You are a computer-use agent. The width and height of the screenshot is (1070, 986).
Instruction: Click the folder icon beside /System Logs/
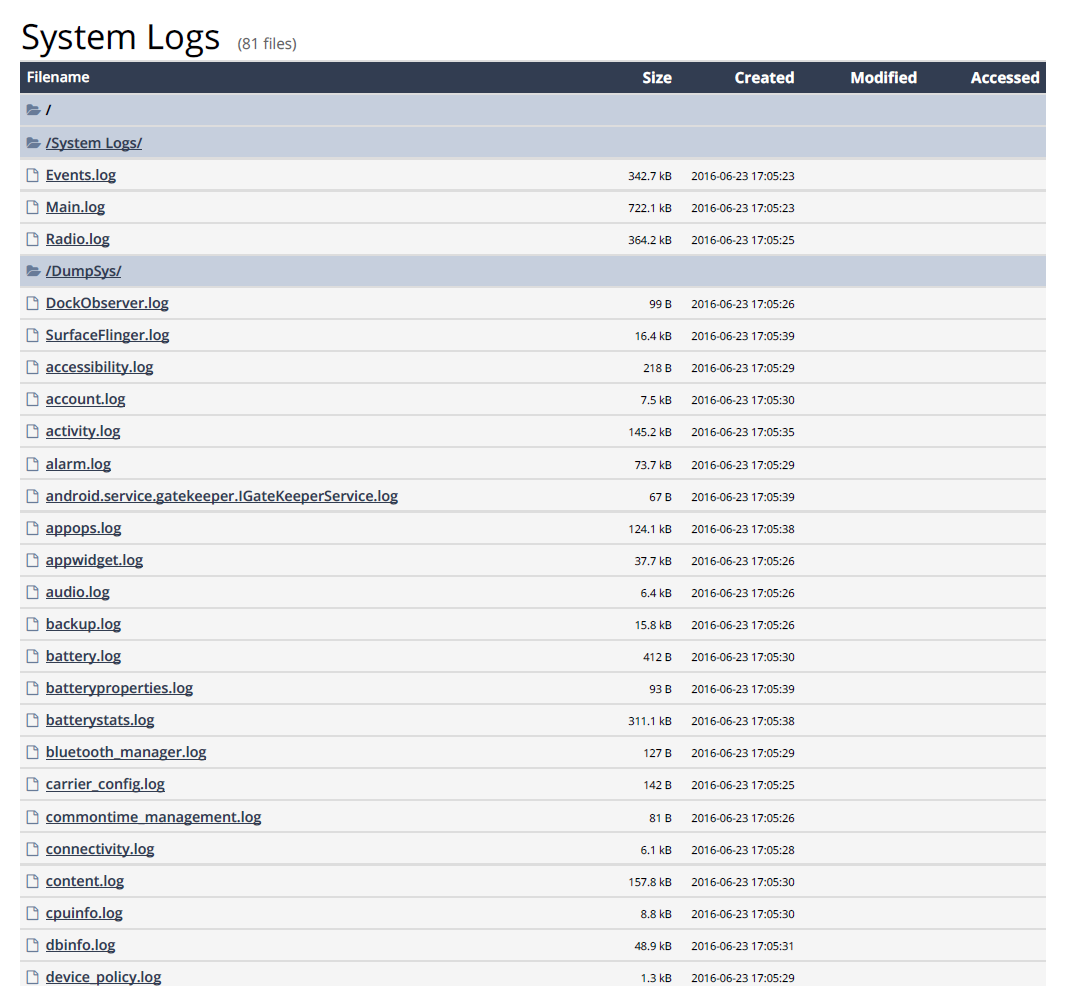pos(31,142)
